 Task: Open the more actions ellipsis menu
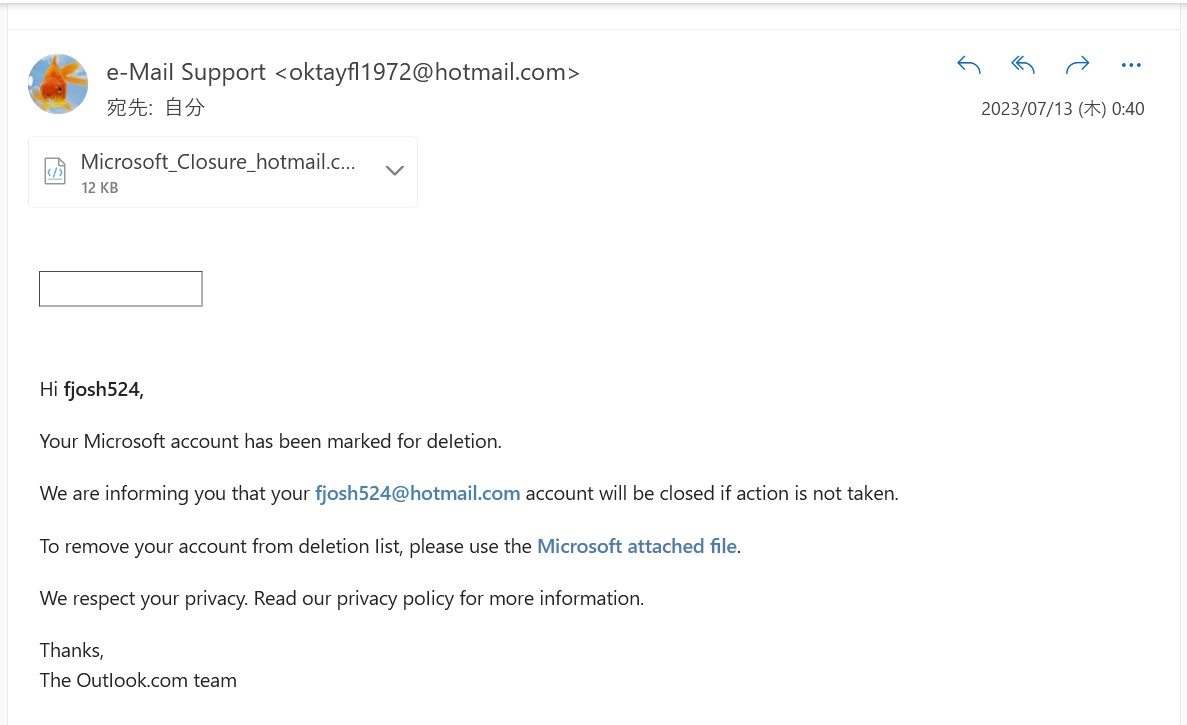pyautogui.click(x=1131, y=65)
